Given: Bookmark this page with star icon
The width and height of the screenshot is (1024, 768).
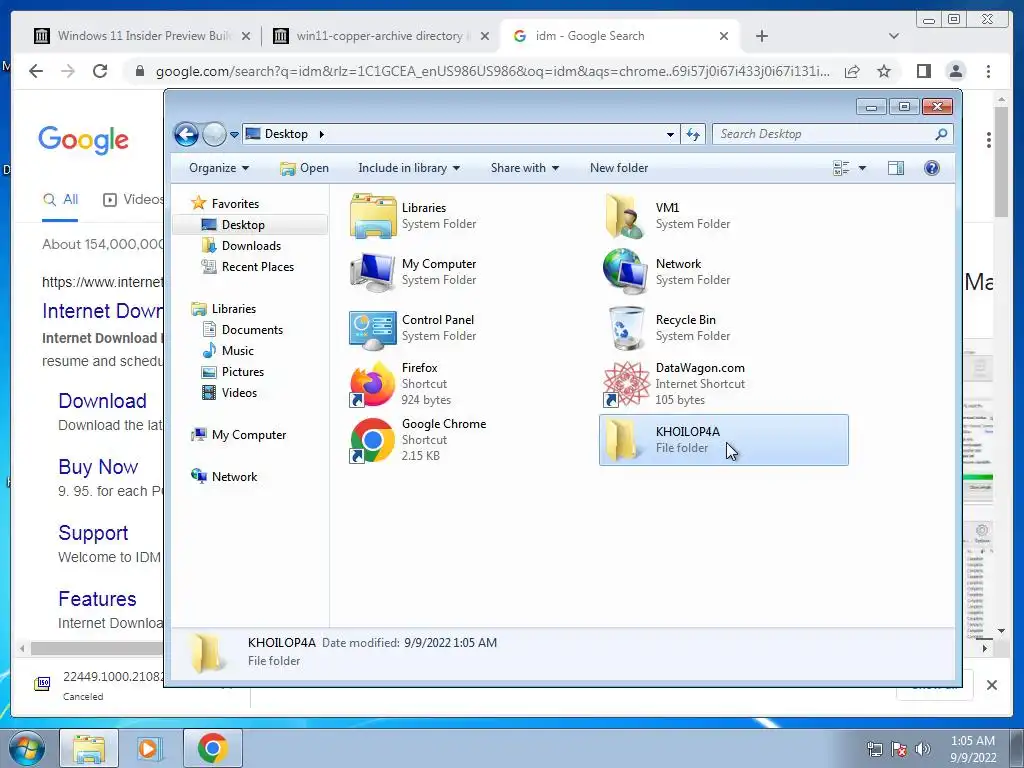Looking at the screenshot, I should click(x=884, y=71).
